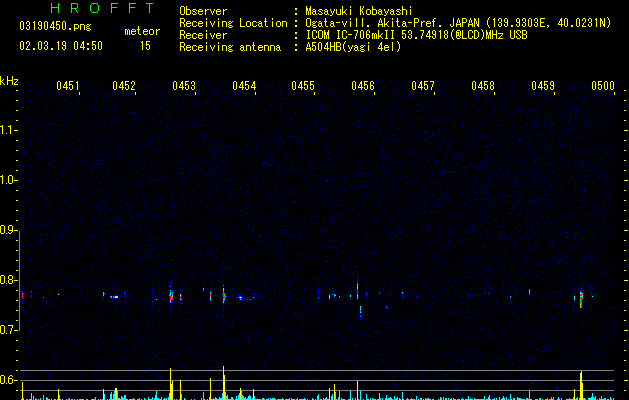Click the 0454 time axis marker
This screenshot has height=400, width=629.
pos(244,85)
